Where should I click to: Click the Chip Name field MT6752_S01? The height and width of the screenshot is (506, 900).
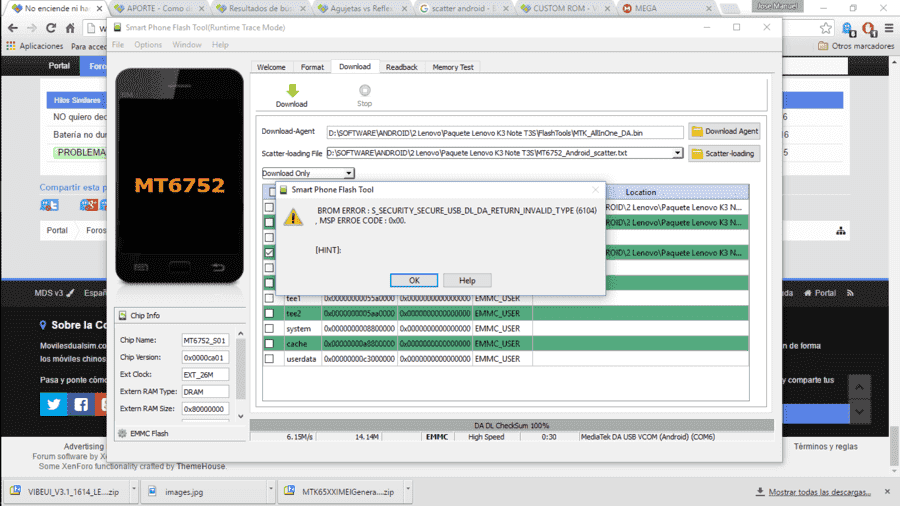coord(205,340)
